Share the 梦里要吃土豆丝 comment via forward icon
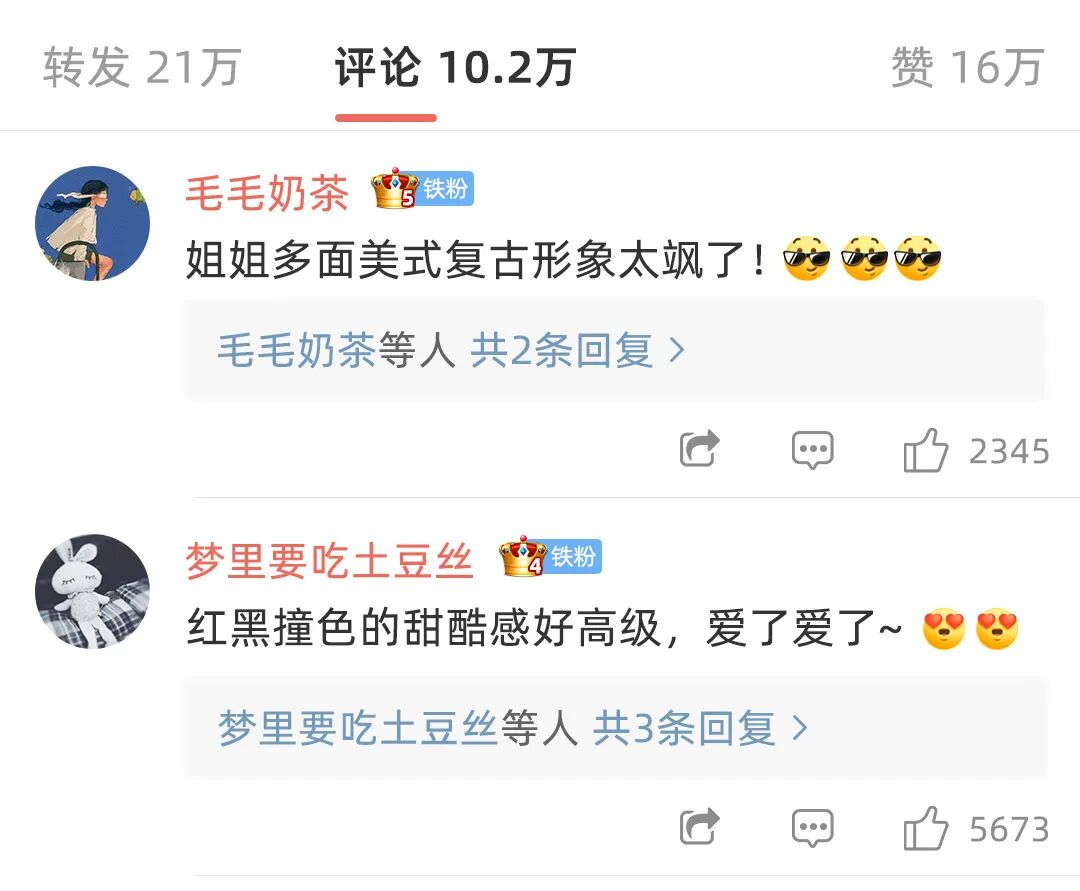Image resolution: width=1080 pixels, height=891 pixels. (699, 826)
